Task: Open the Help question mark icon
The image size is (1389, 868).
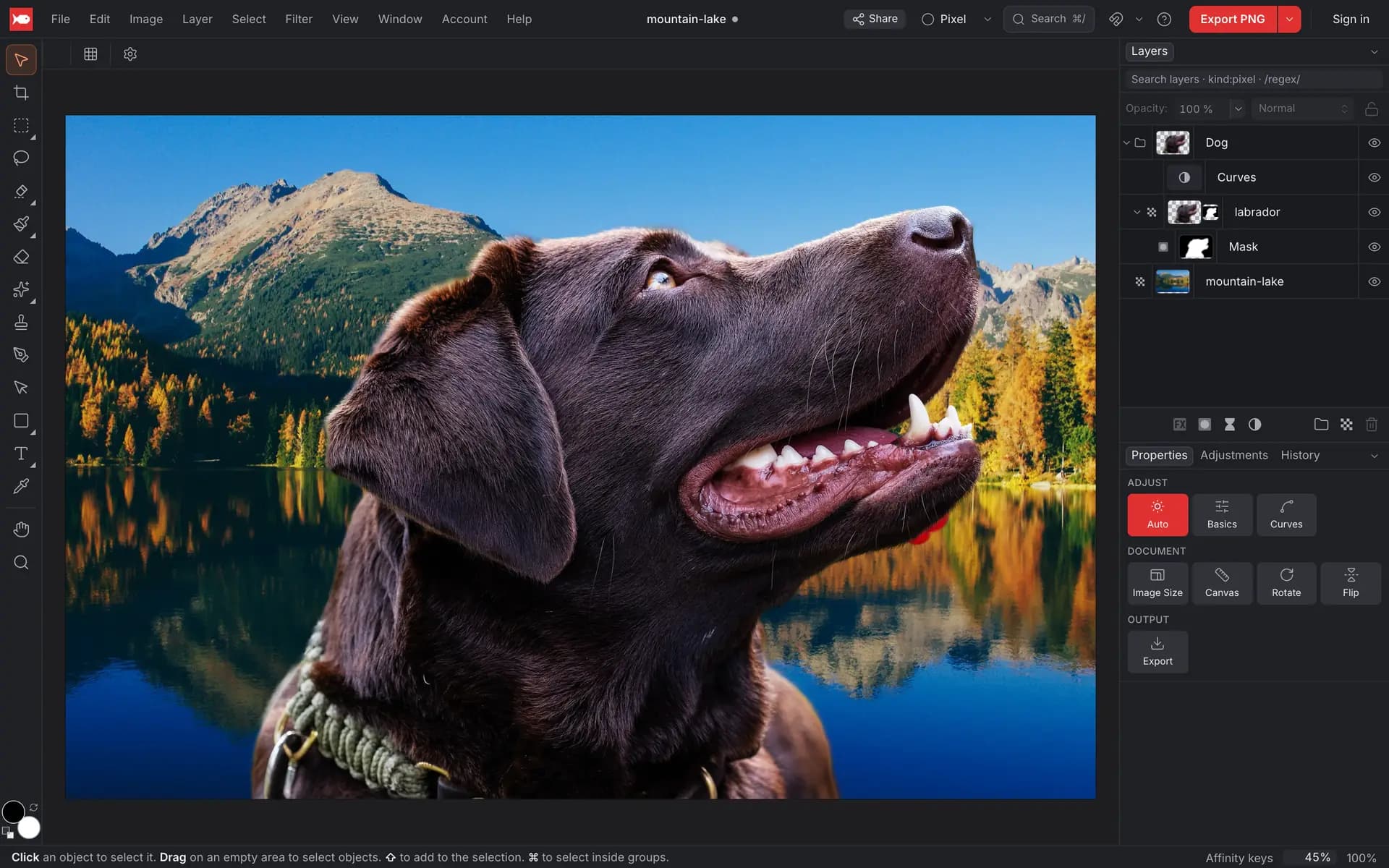Action: [1164, 20]
